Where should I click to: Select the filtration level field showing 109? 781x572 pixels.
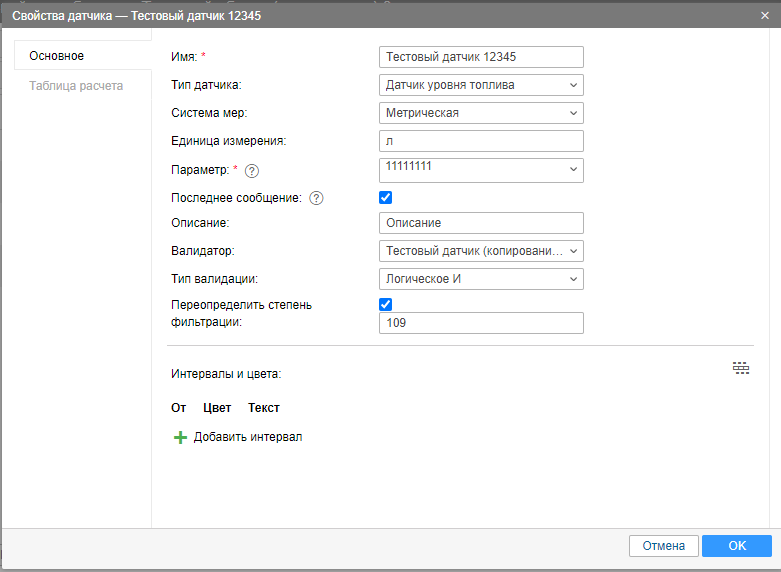(x=481, y=323)
